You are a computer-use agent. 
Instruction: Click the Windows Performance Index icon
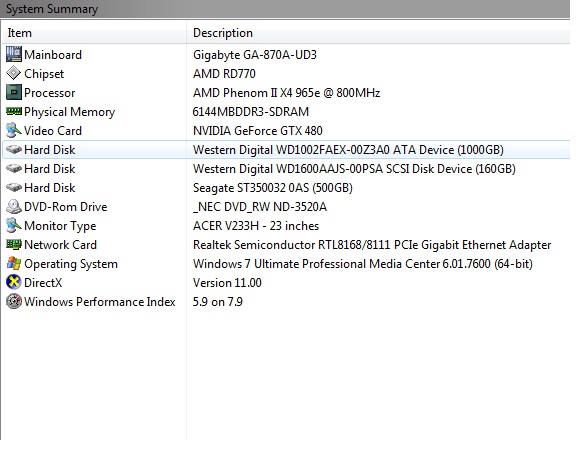pyautogui.click(x=14, y=301)
